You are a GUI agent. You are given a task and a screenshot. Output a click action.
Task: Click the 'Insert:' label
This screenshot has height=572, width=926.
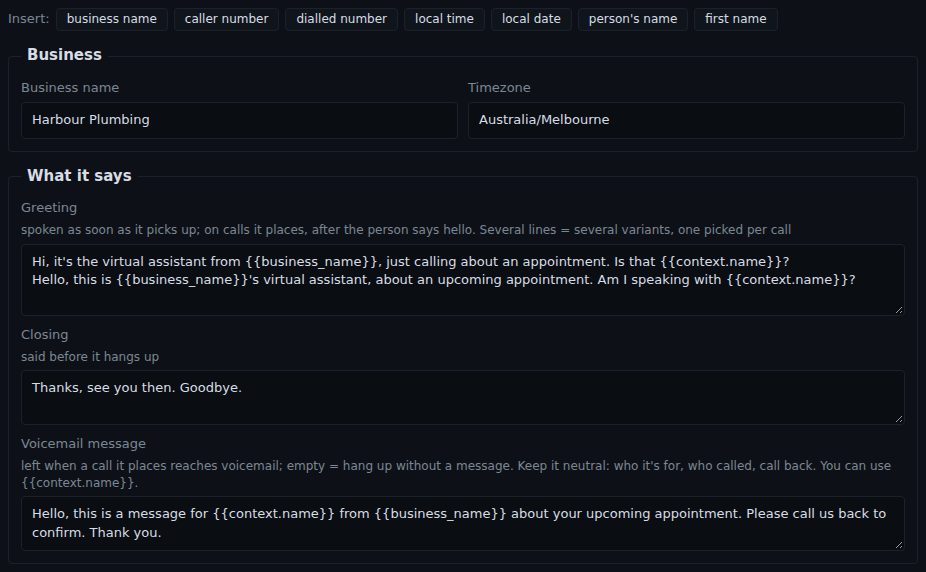(28, 19)
